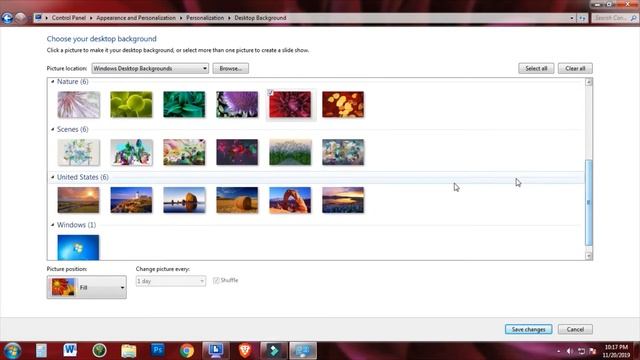
Task: Click Control Panel breadcrumb
Action: 69,18
